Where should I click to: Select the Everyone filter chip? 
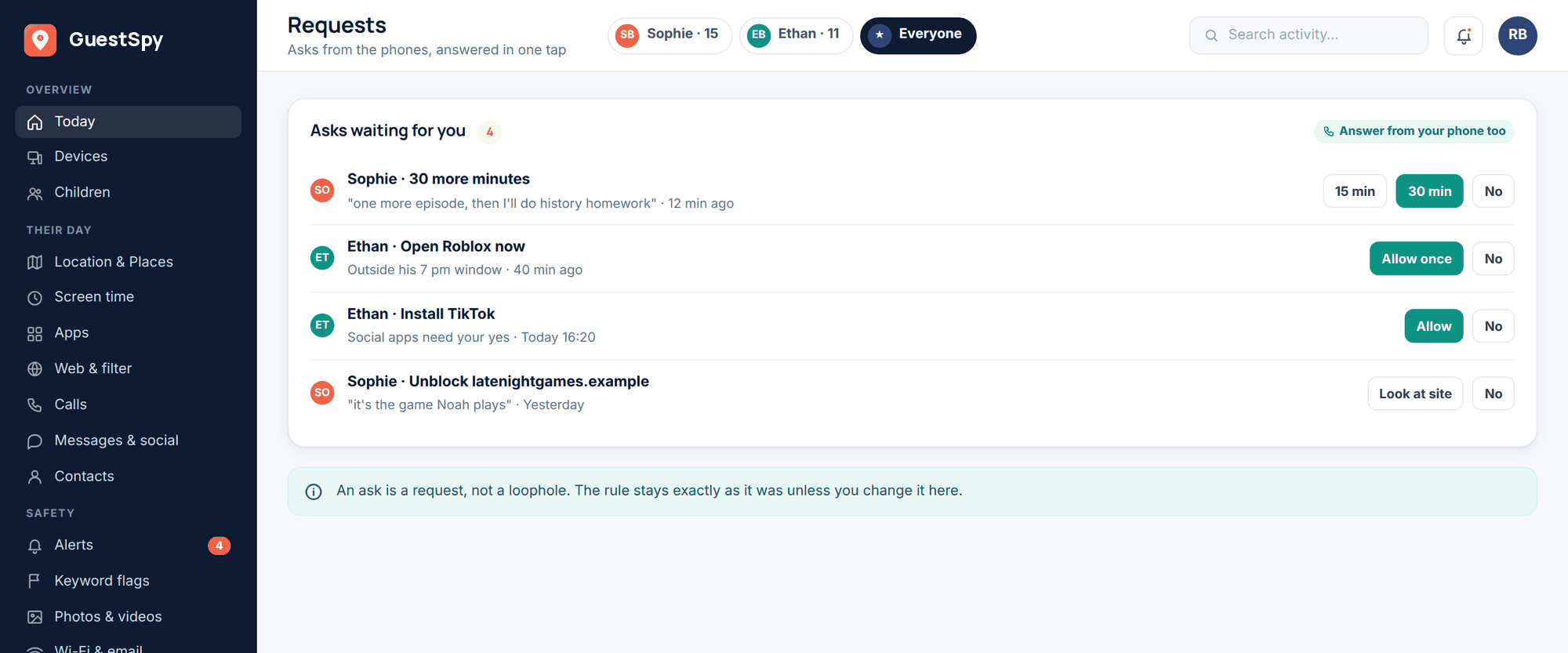click(x=918, y=35)
